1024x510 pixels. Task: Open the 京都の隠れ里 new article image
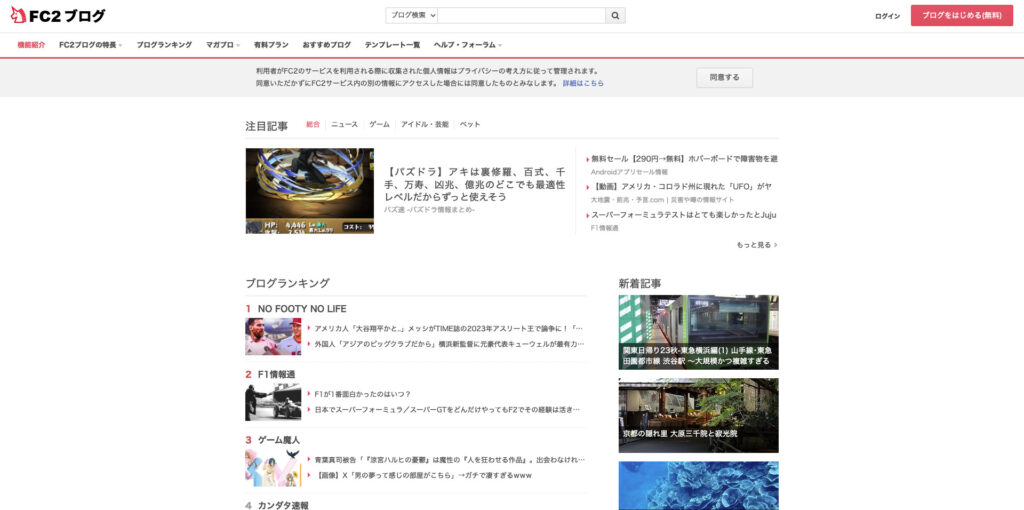[x=698, y=415]
